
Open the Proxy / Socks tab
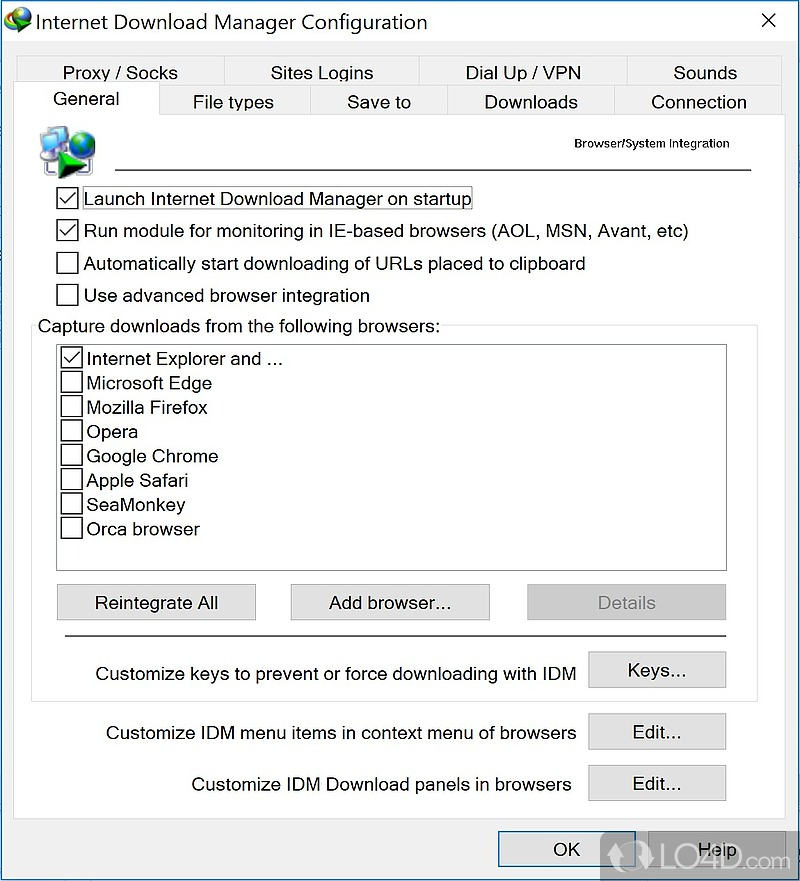point(120,73)
